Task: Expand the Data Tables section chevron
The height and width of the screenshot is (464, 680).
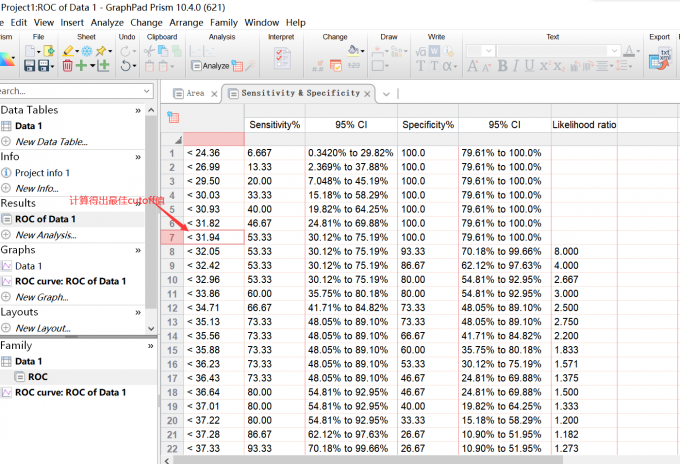Action: [x=138, y=111]
